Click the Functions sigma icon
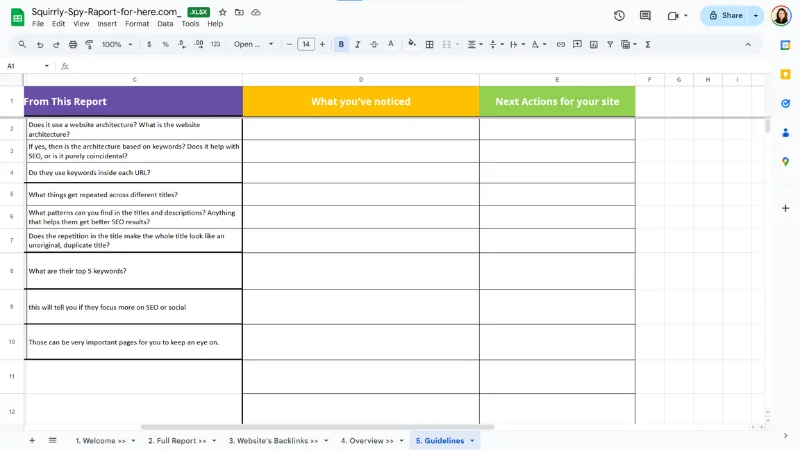The image size is (800, 450). (648, 44)
